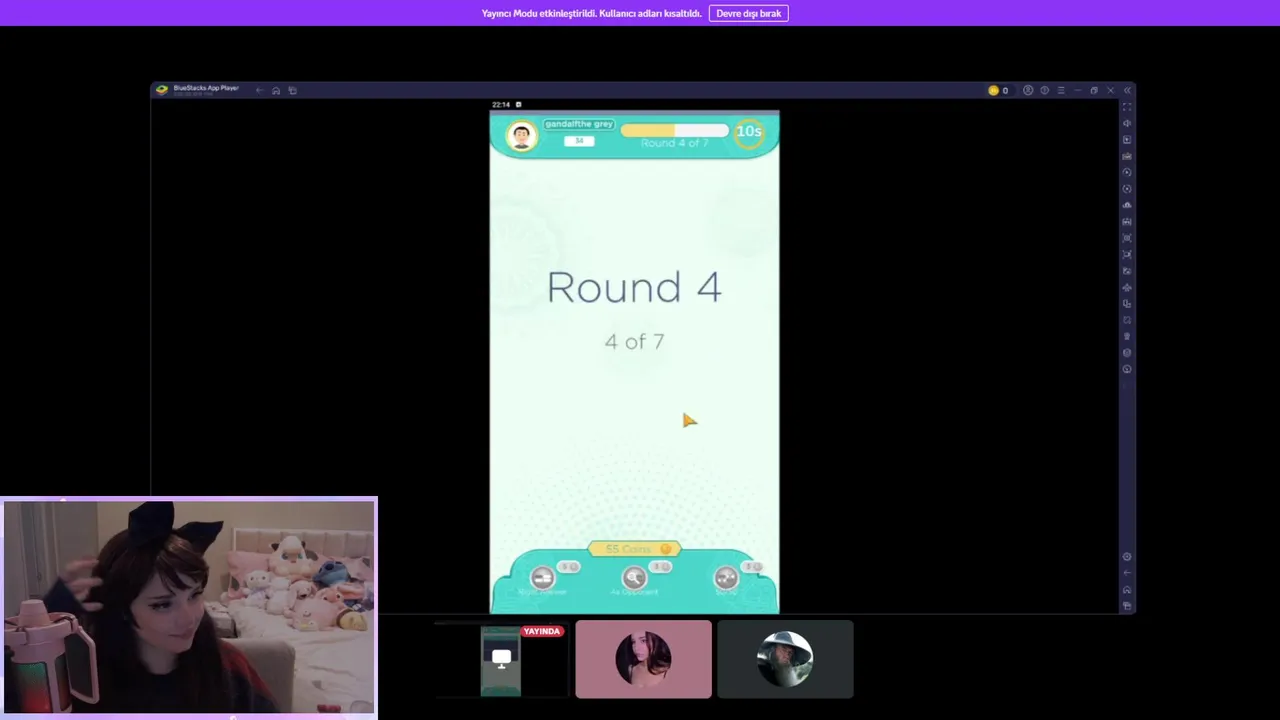
Task: Select the pink participant tile
Action: (x=643, y=659)
